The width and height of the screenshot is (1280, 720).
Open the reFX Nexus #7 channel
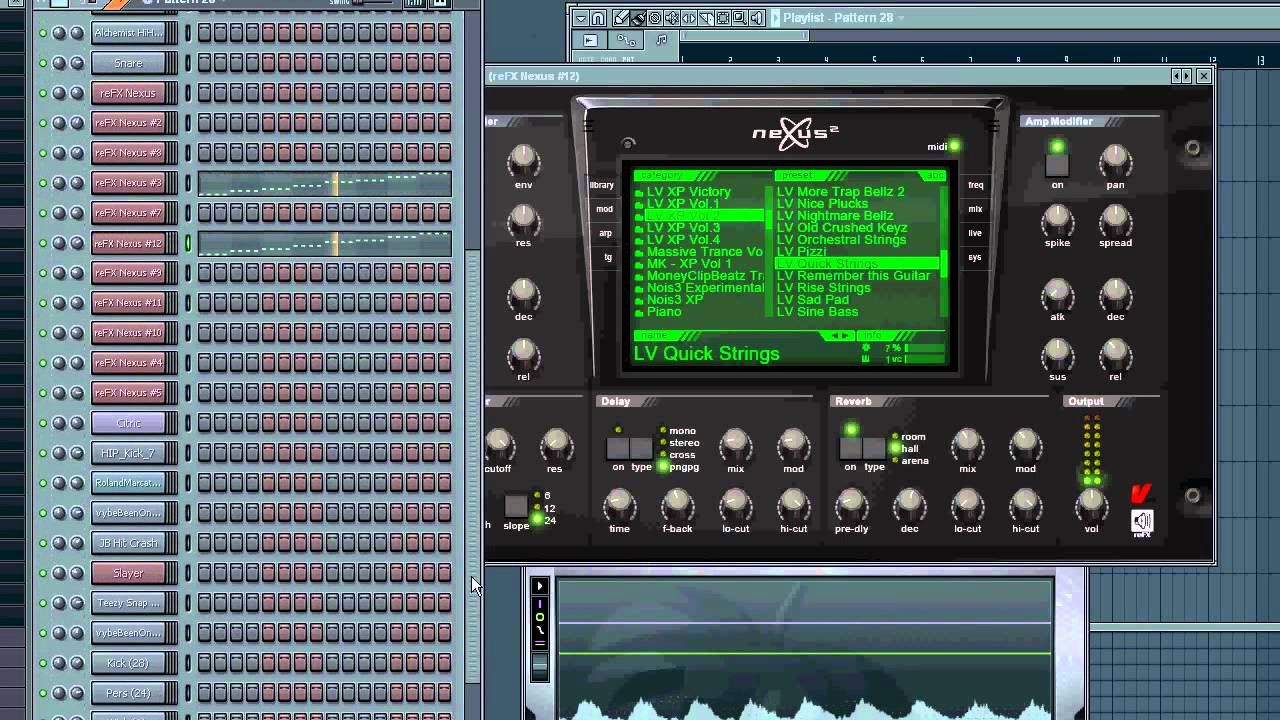click(x=128, y=213)
